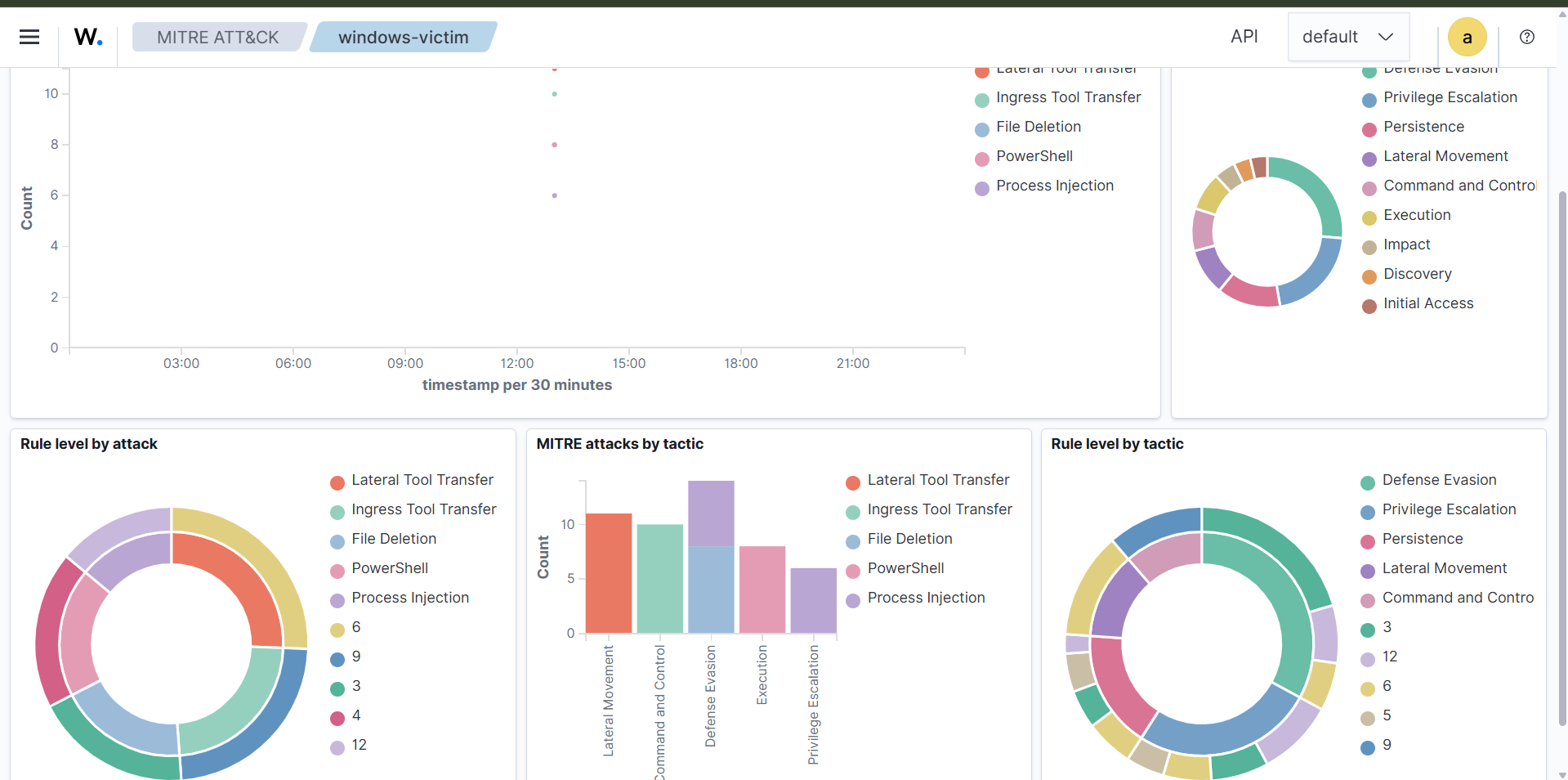
Task: Click the Wazuh W. logo
Action: tap(88, 37)
